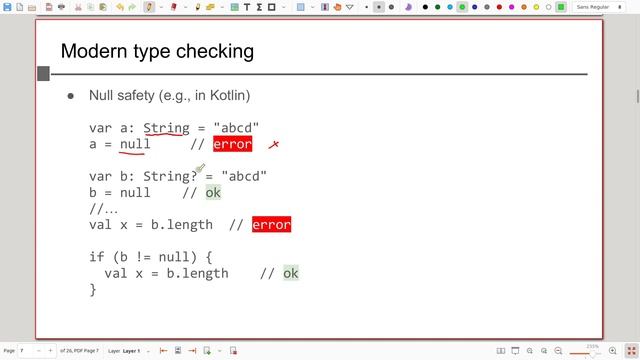Select the Eraser tool
The image size is (640, 360).
tap(174, 7)
